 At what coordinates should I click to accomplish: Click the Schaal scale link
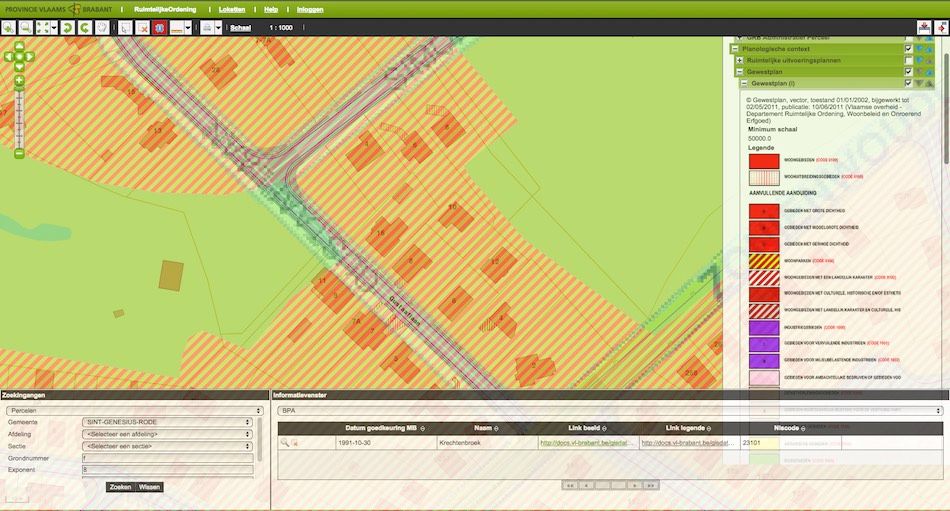241,28
